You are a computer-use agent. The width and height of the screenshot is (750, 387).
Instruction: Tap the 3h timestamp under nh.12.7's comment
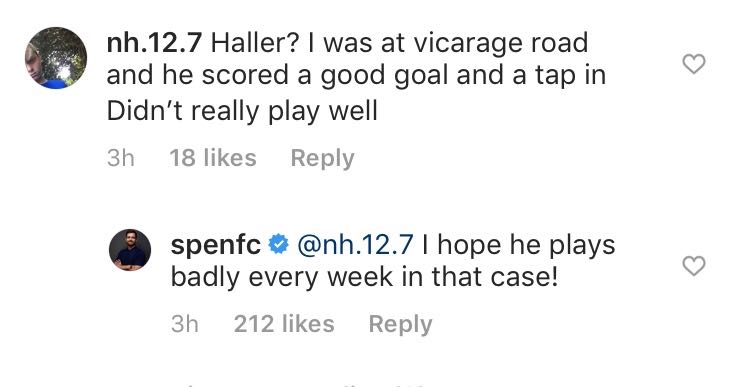coord(121,158)
